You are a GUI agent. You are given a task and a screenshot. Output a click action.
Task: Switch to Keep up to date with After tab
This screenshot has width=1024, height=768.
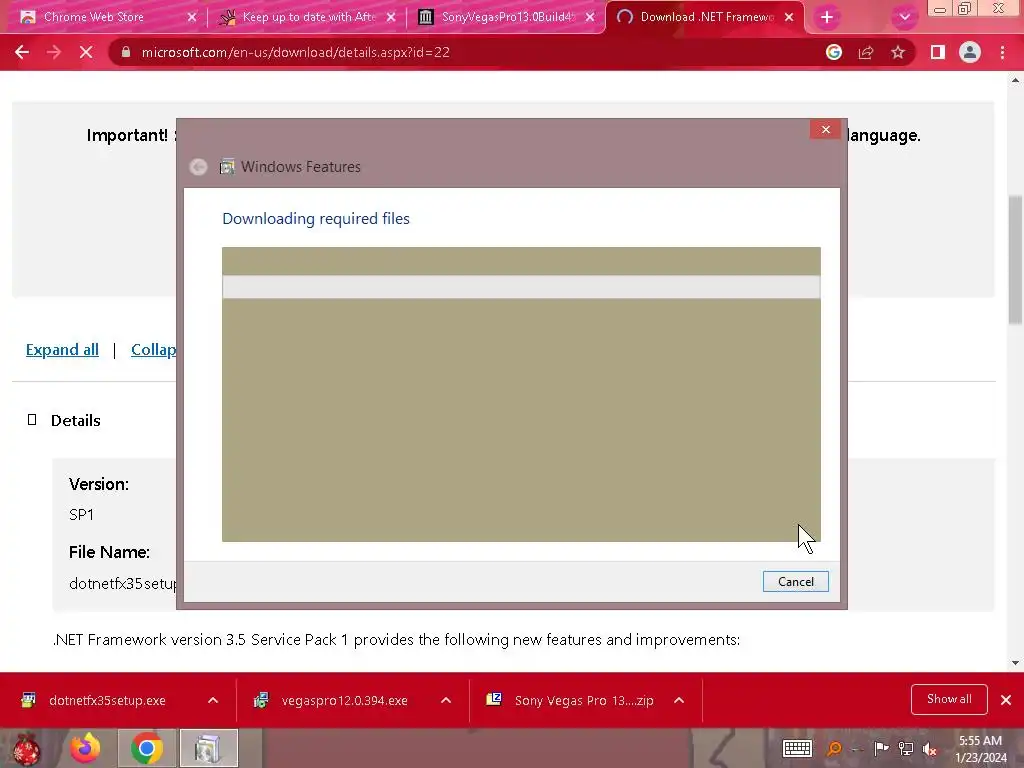[x=308, y=17]
